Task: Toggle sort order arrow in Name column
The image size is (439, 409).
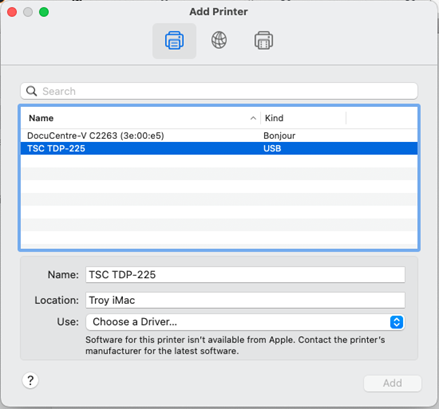Action: point(253,118)
